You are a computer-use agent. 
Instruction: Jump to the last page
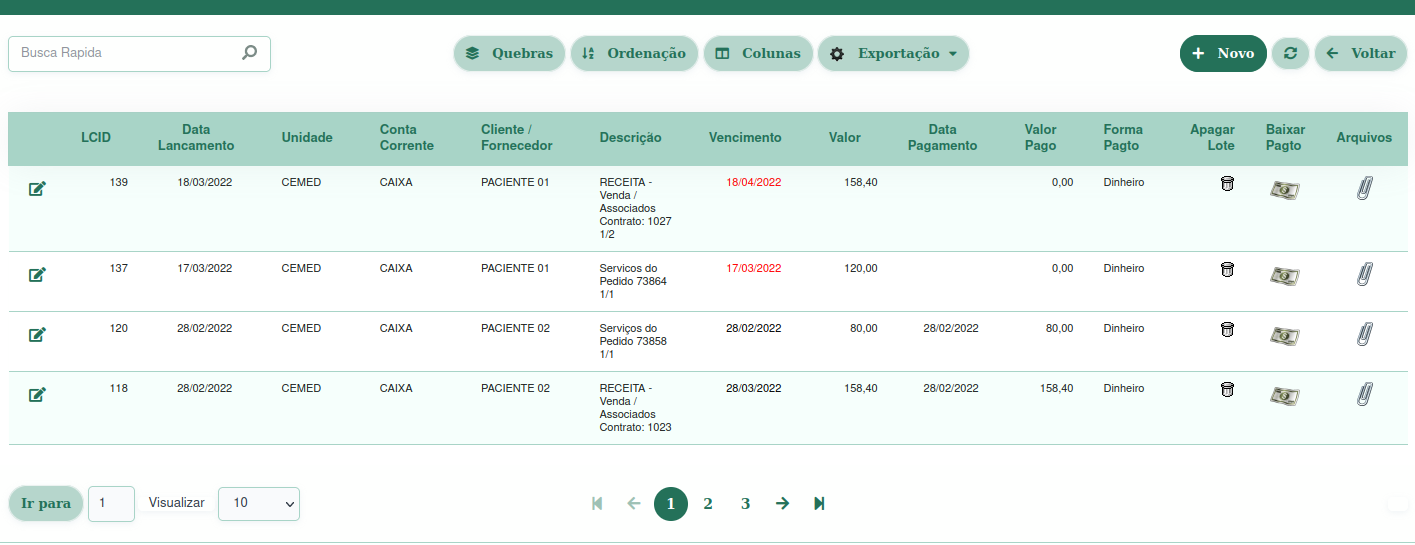[819, 504]
